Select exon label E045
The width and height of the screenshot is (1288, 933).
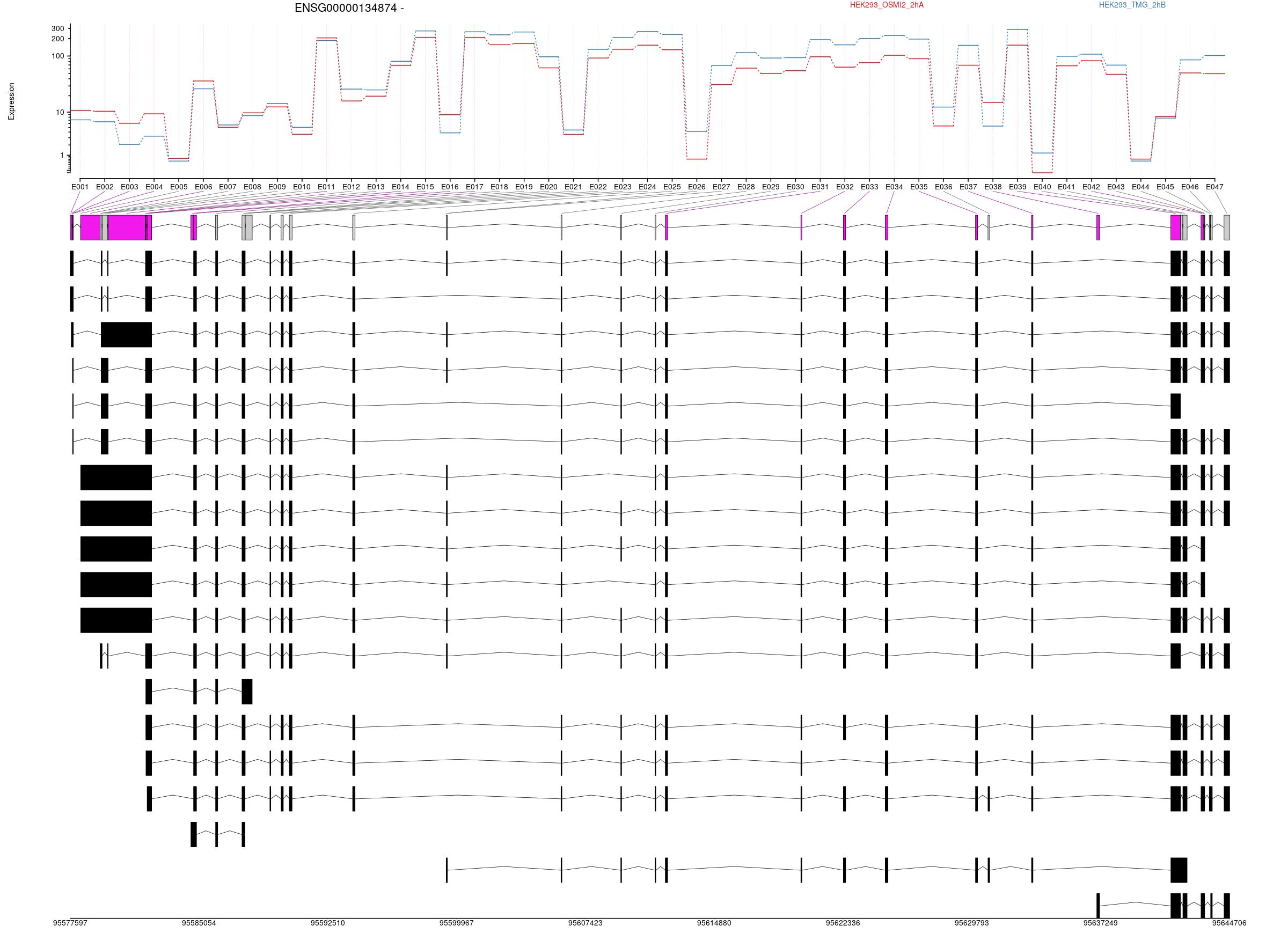(x=1165, y=187)
